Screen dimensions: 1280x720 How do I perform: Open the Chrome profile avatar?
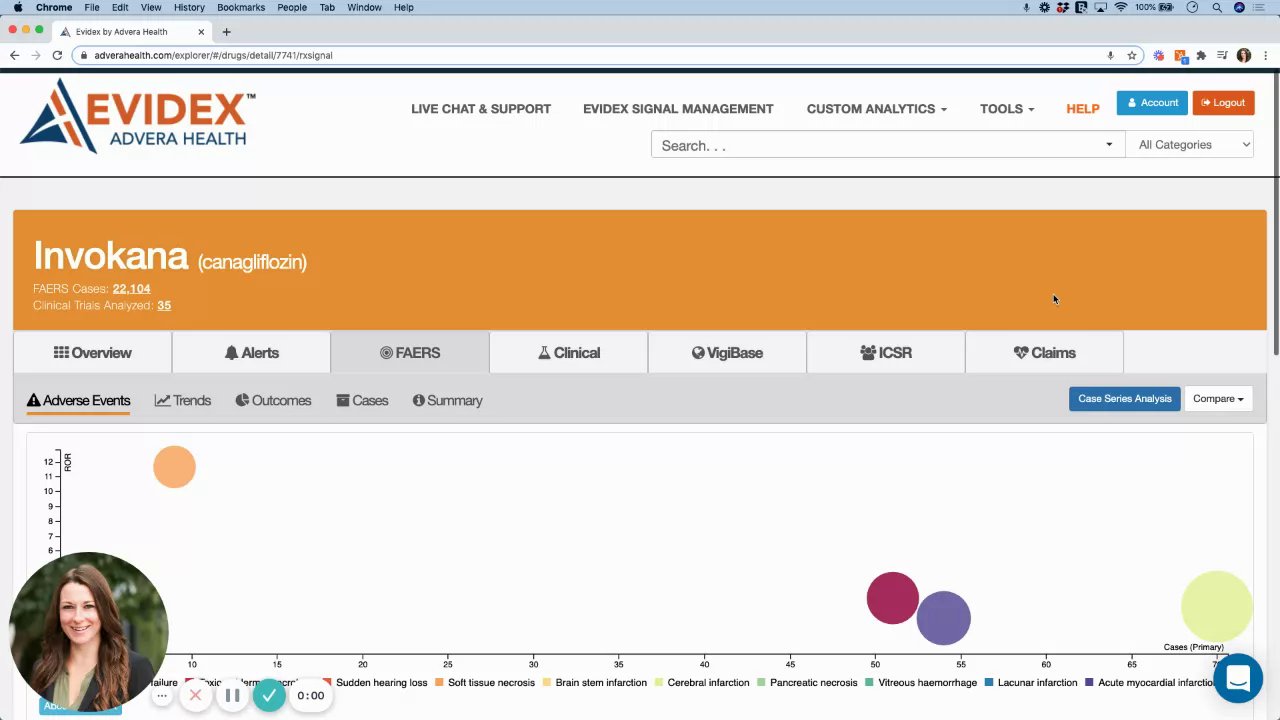click(1244, 55)
